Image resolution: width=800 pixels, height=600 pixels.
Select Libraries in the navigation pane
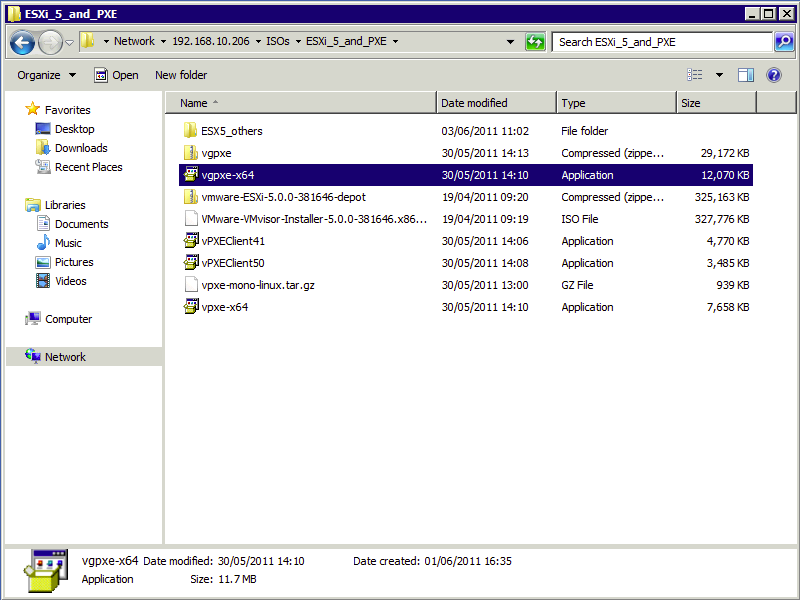[x=55, y=205]
